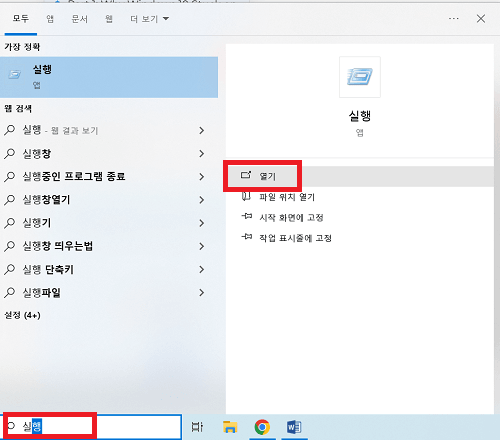Click the 실행 app icon in best match
Viewport: 500px width, 440px height.
tap(15, 75)
